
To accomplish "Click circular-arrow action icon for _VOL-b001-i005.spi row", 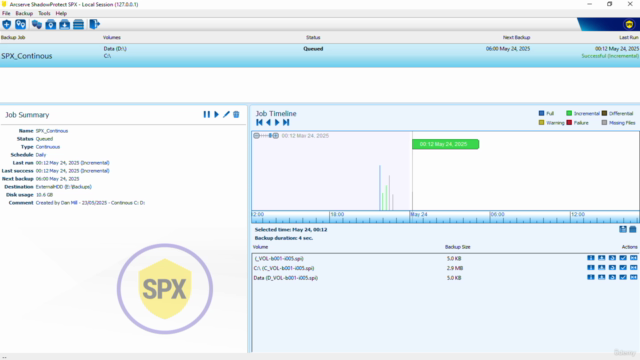I will coord(612,258).
